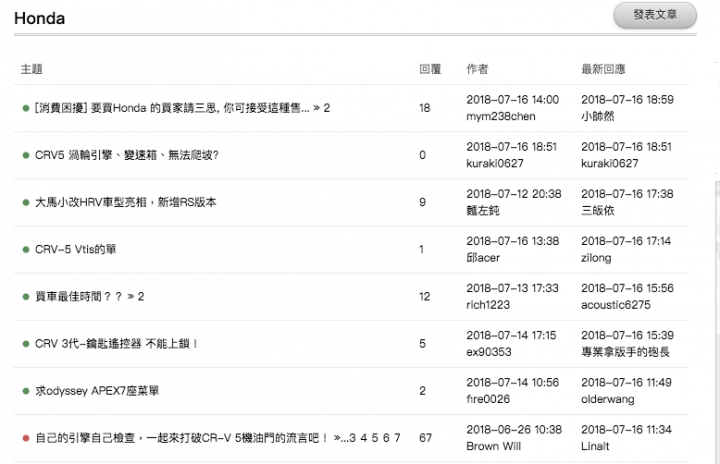This screenshot has height=464, width=720.
Task: Click the 回覆 column header
Action: coord(430,69)
